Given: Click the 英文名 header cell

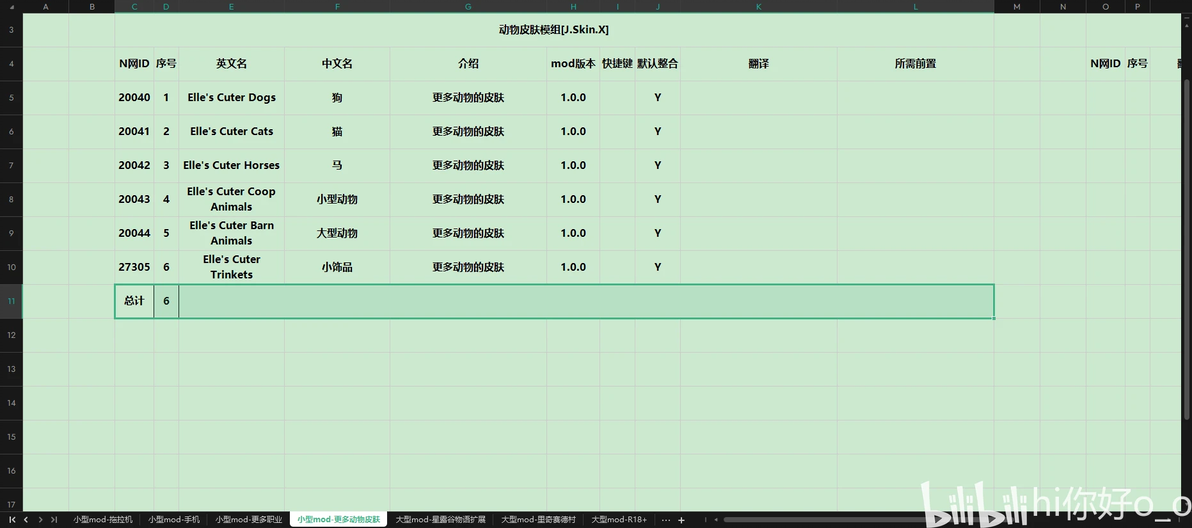Looking at the screenshot, I should (232, 64).
